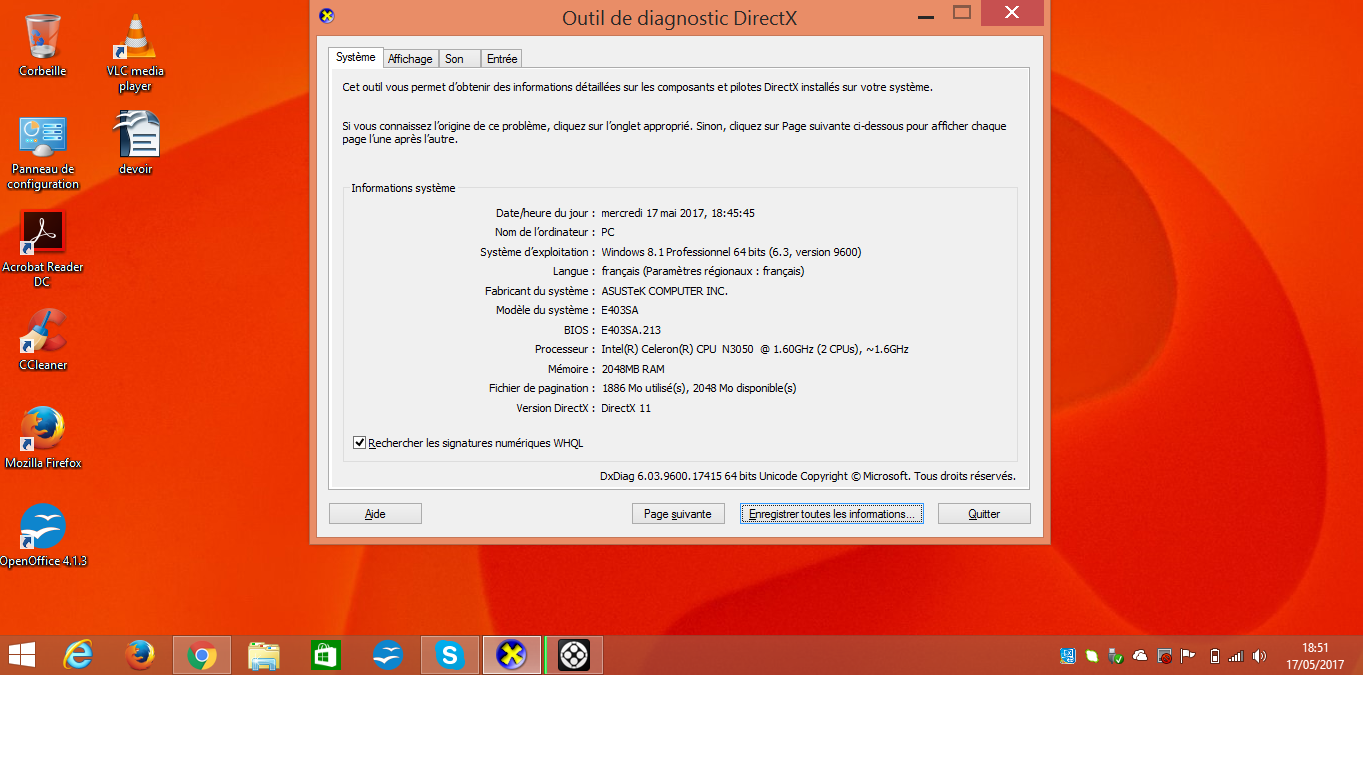Open the Windows Start button
The width and height of the screenshot is (1366, 768).
coord(22,655)
